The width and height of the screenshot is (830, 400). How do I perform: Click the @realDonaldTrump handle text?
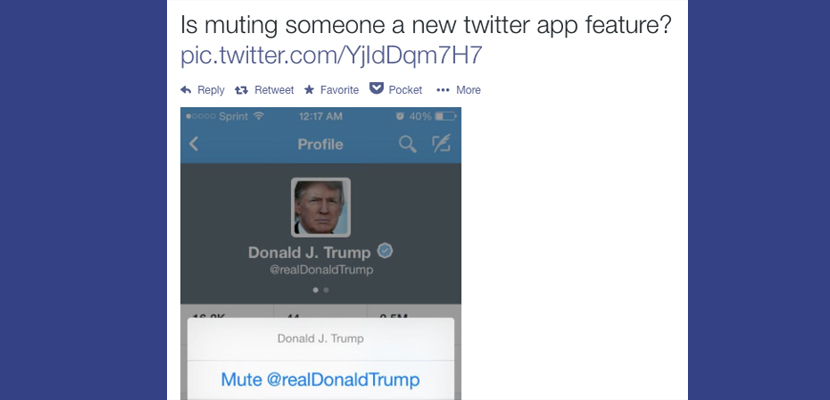pyautogui.click(x=321, y=270)
